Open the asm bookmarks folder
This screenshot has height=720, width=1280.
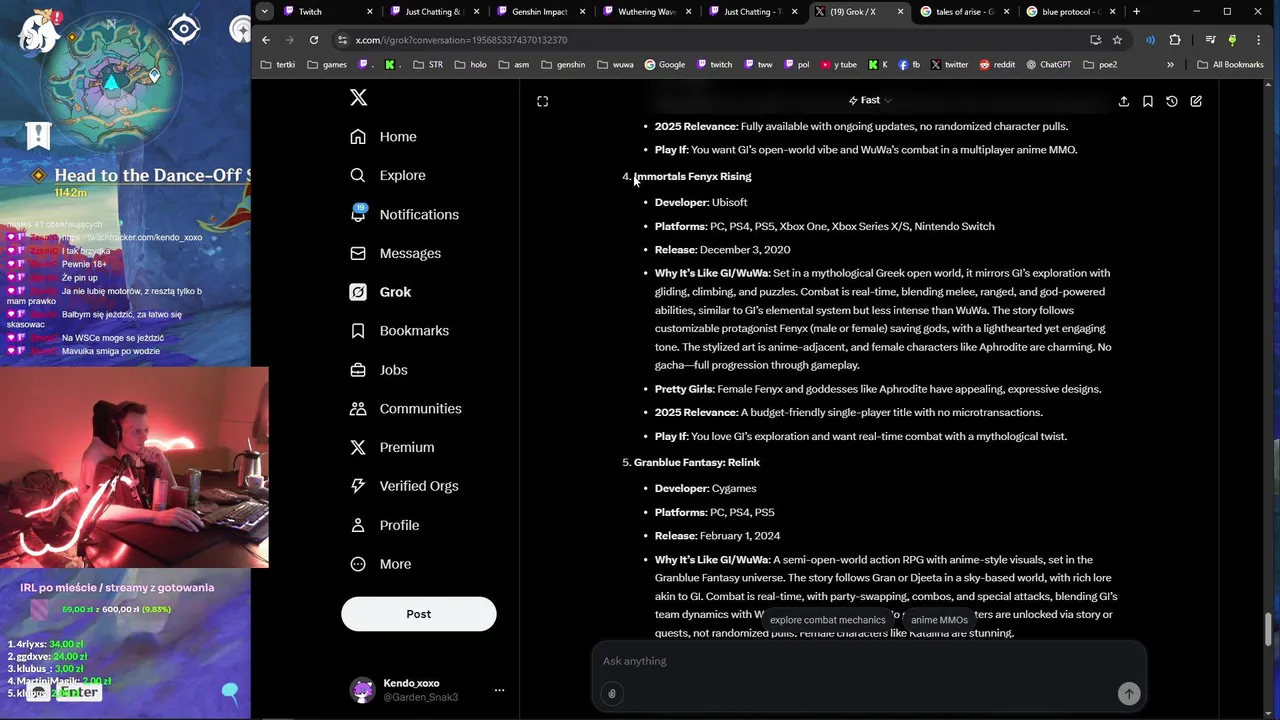tap(513, 65)
